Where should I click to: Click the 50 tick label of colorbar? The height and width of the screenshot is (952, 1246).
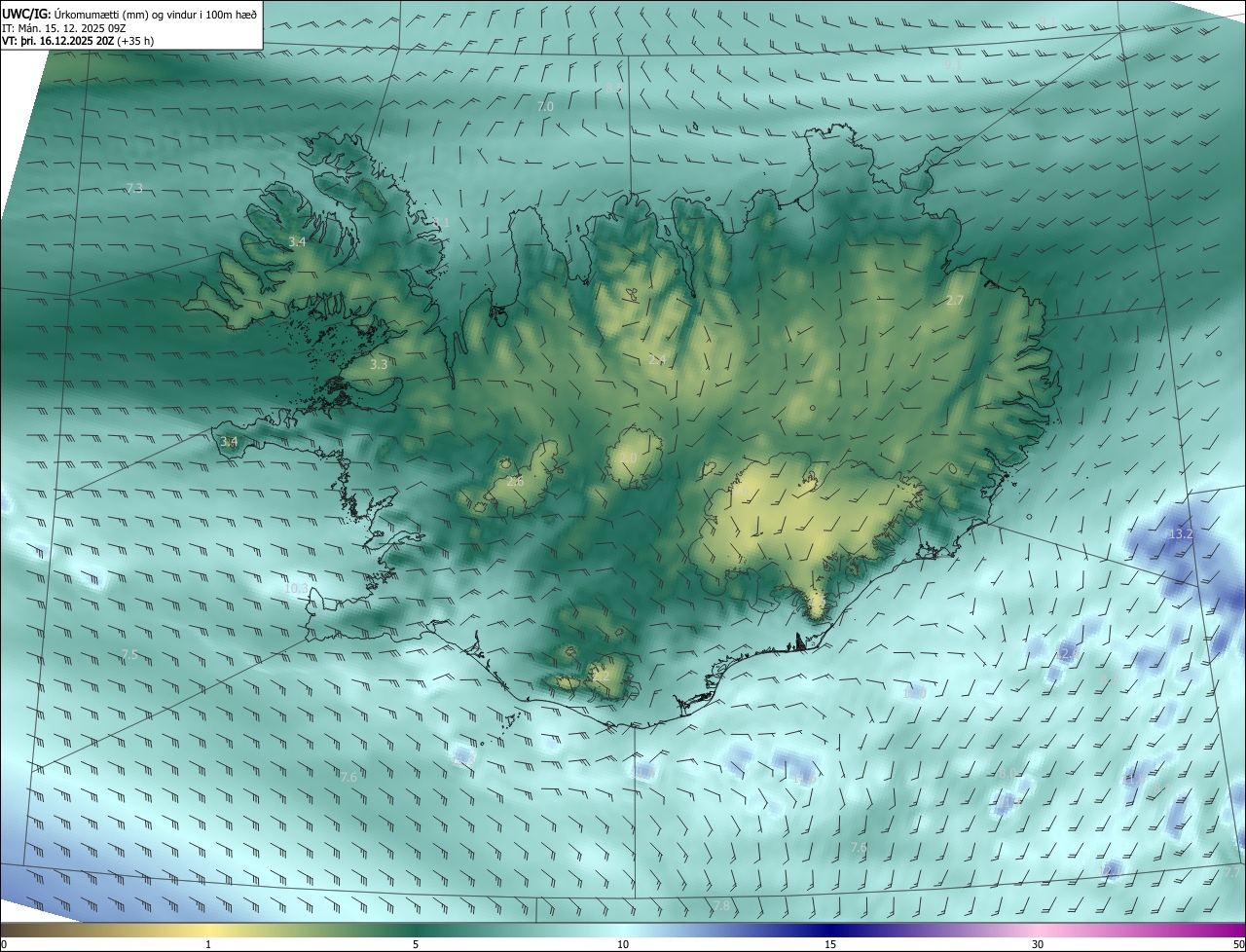(1238, 944)
